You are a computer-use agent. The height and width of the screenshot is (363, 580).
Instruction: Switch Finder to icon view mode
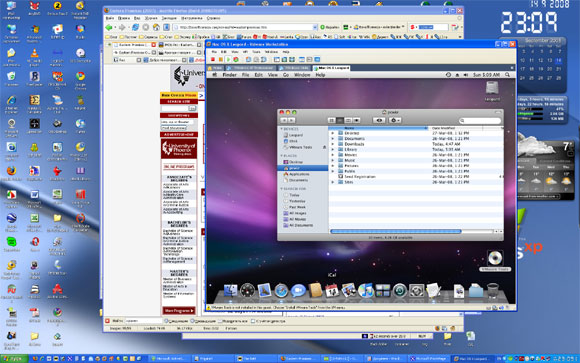pos(332,121)
